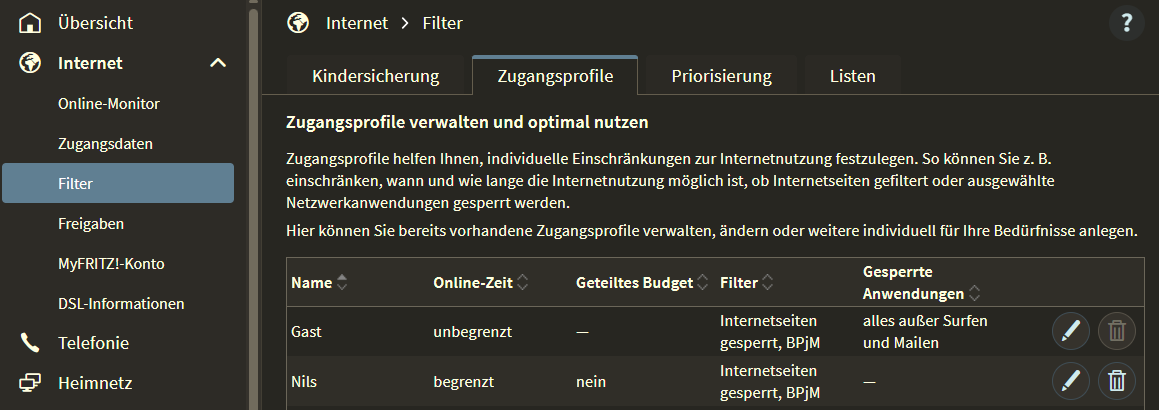Sort by Geteiltes Budget column
This screenshot has width=1159, height=410.
(703, 283)
